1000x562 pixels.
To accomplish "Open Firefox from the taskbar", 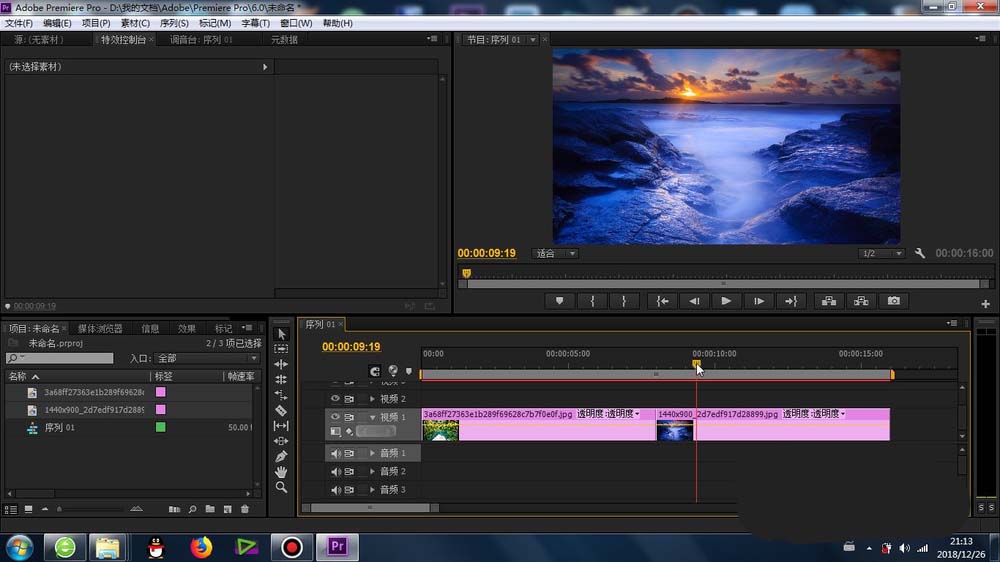I will point(202,547).
